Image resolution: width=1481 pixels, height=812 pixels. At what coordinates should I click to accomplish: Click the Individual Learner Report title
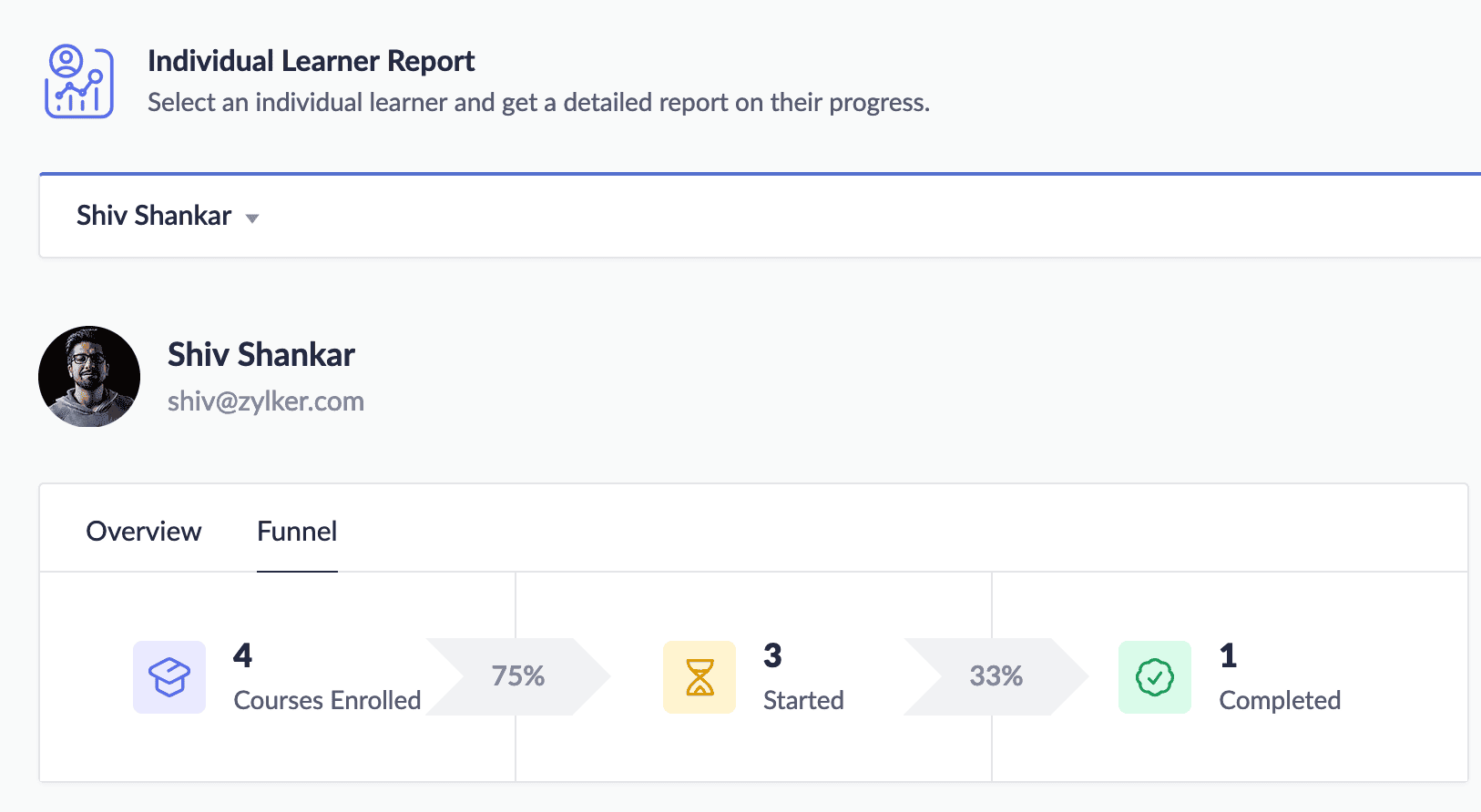pos(311,61)
